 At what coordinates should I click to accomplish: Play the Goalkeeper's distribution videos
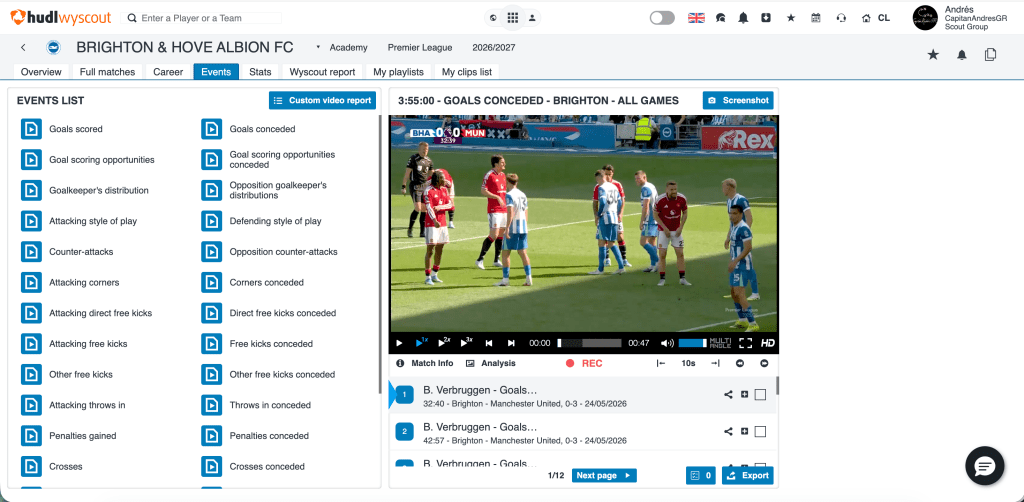pos(31,191)
